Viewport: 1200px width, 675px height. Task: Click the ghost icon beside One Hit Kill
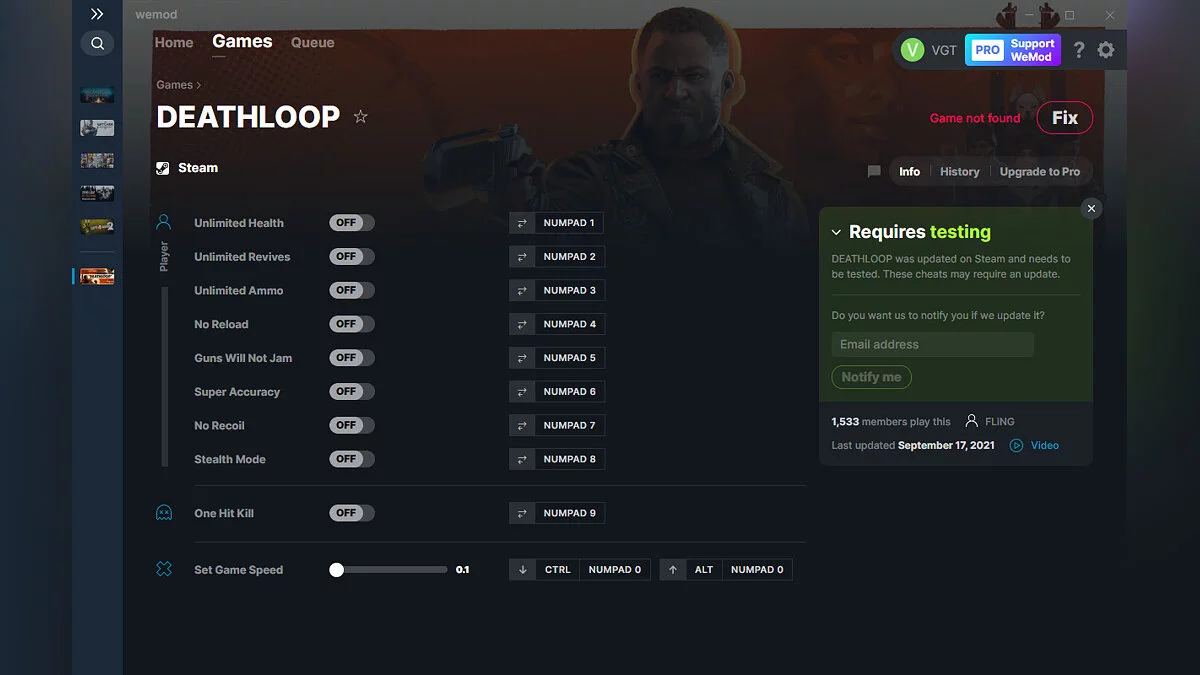tap(164, 513)
